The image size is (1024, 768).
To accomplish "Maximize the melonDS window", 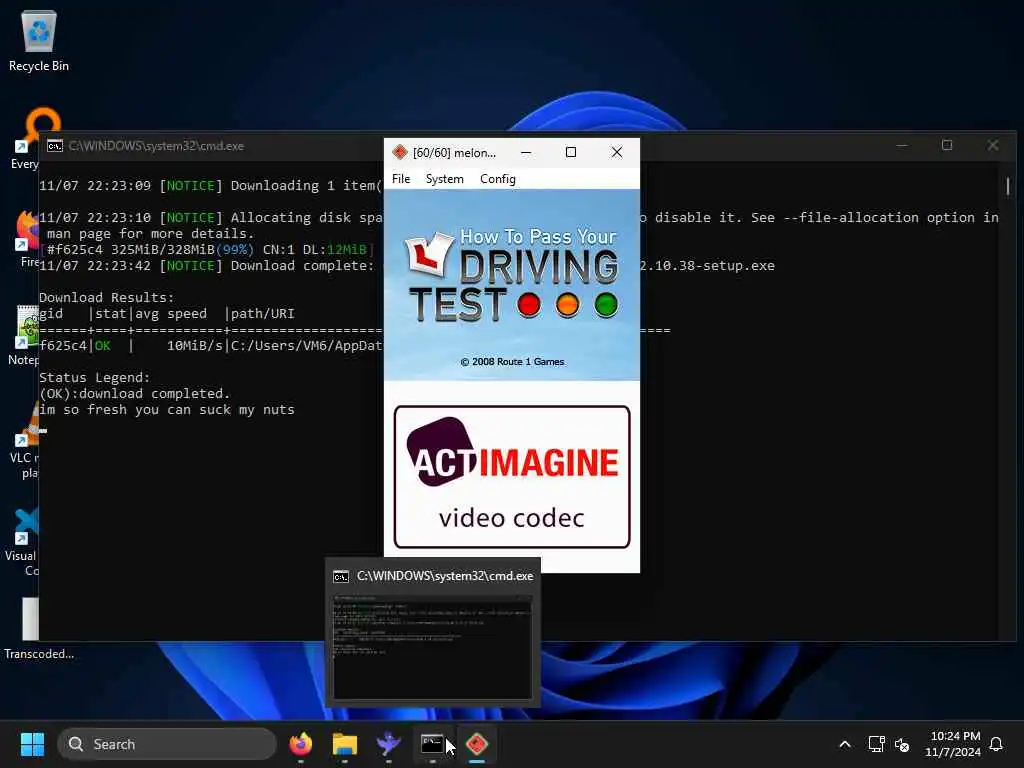I will coord(571,152).
